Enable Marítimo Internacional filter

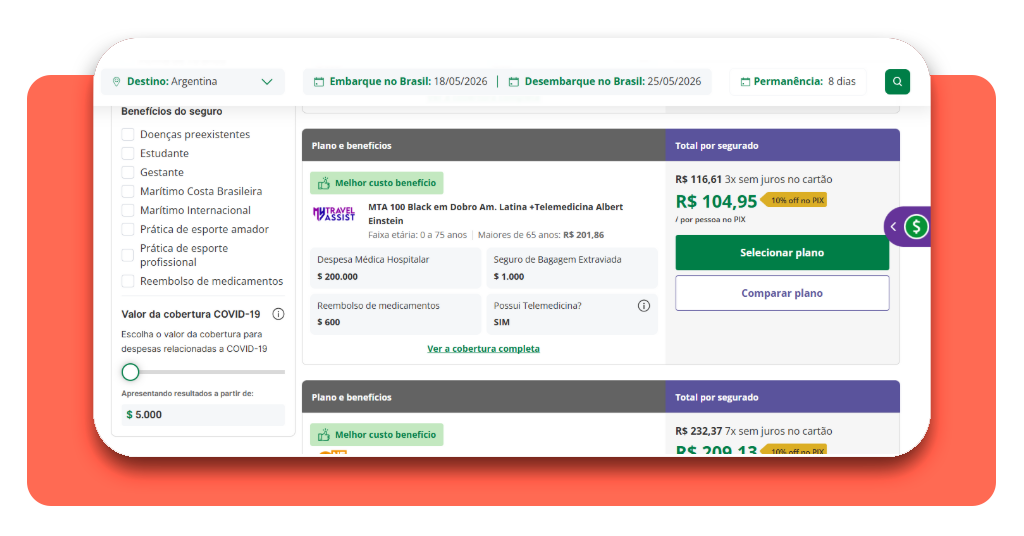[x=128, y=210]
